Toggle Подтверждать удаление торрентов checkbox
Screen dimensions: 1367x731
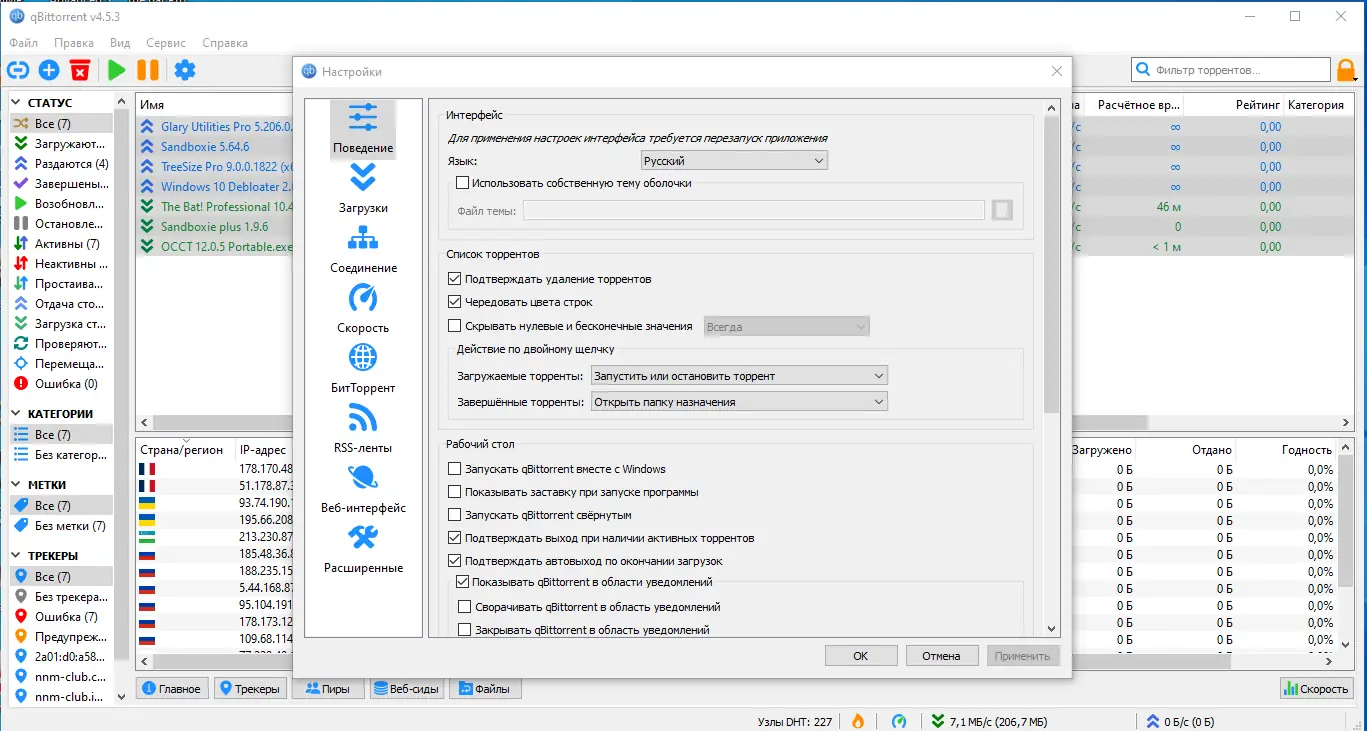coord(455,279)
